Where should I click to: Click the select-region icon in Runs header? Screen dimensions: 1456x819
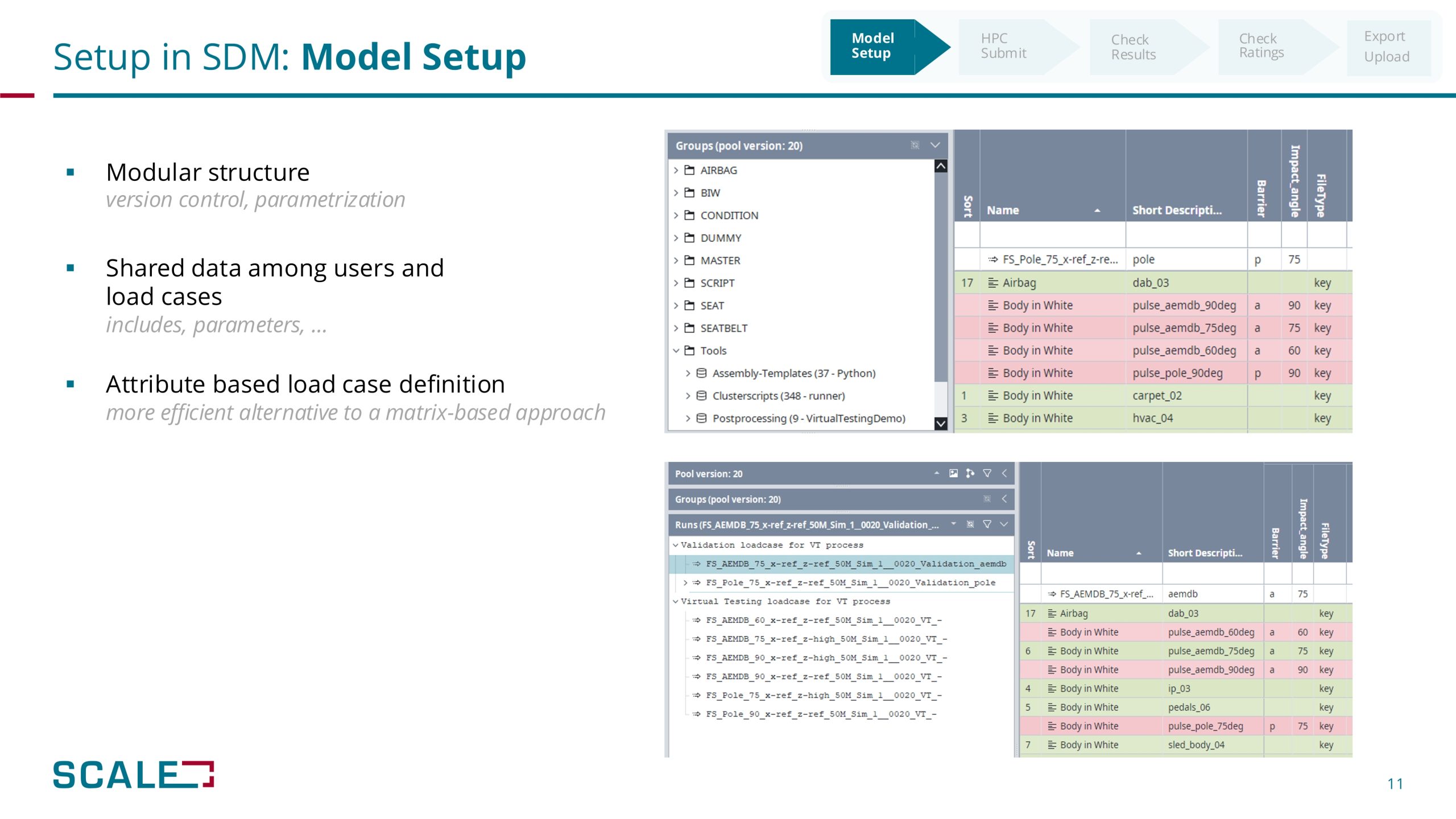coord(970,524)
